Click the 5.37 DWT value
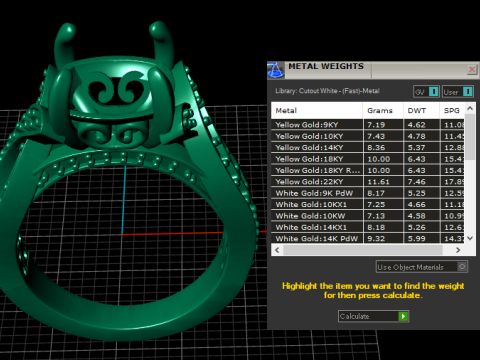Image resolution: width=480 pixels, height=360 pixels. tap(416, 147)
